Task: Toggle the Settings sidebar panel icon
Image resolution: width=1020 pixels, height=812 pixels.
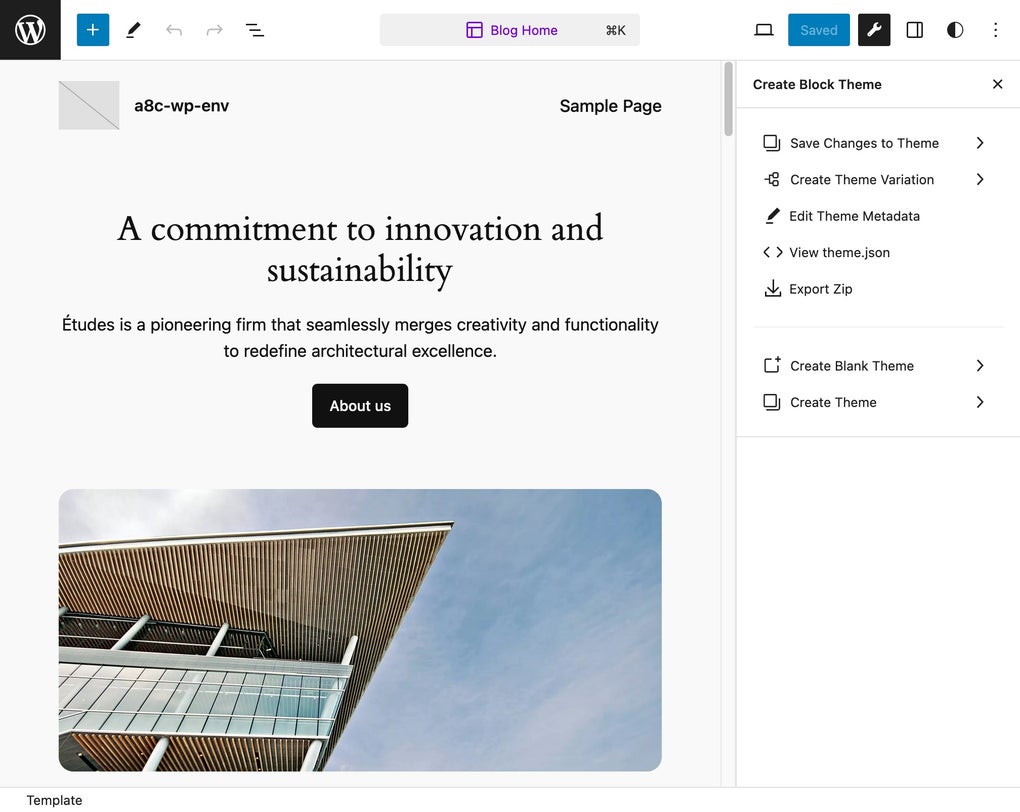Action: point(914,30)
